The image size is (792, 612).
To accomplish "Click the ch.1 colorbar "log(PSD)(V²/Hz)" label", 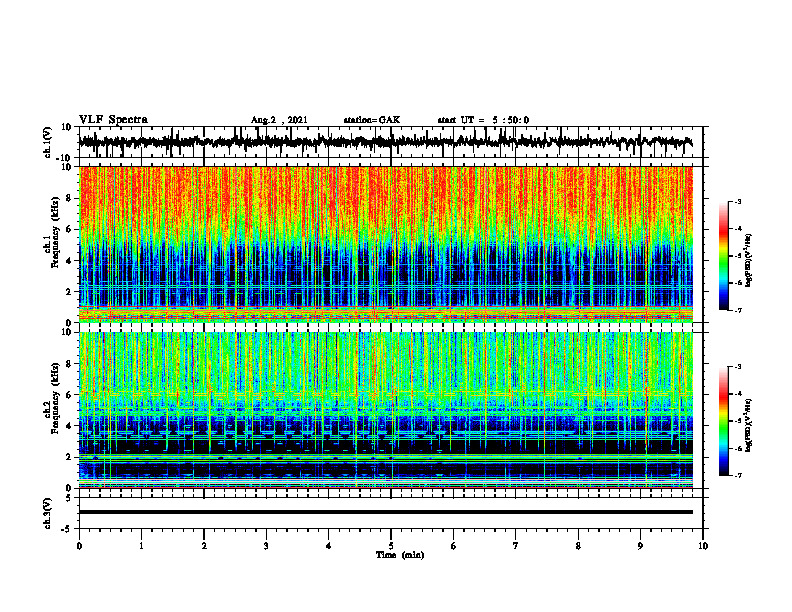I will pos(749,261).
